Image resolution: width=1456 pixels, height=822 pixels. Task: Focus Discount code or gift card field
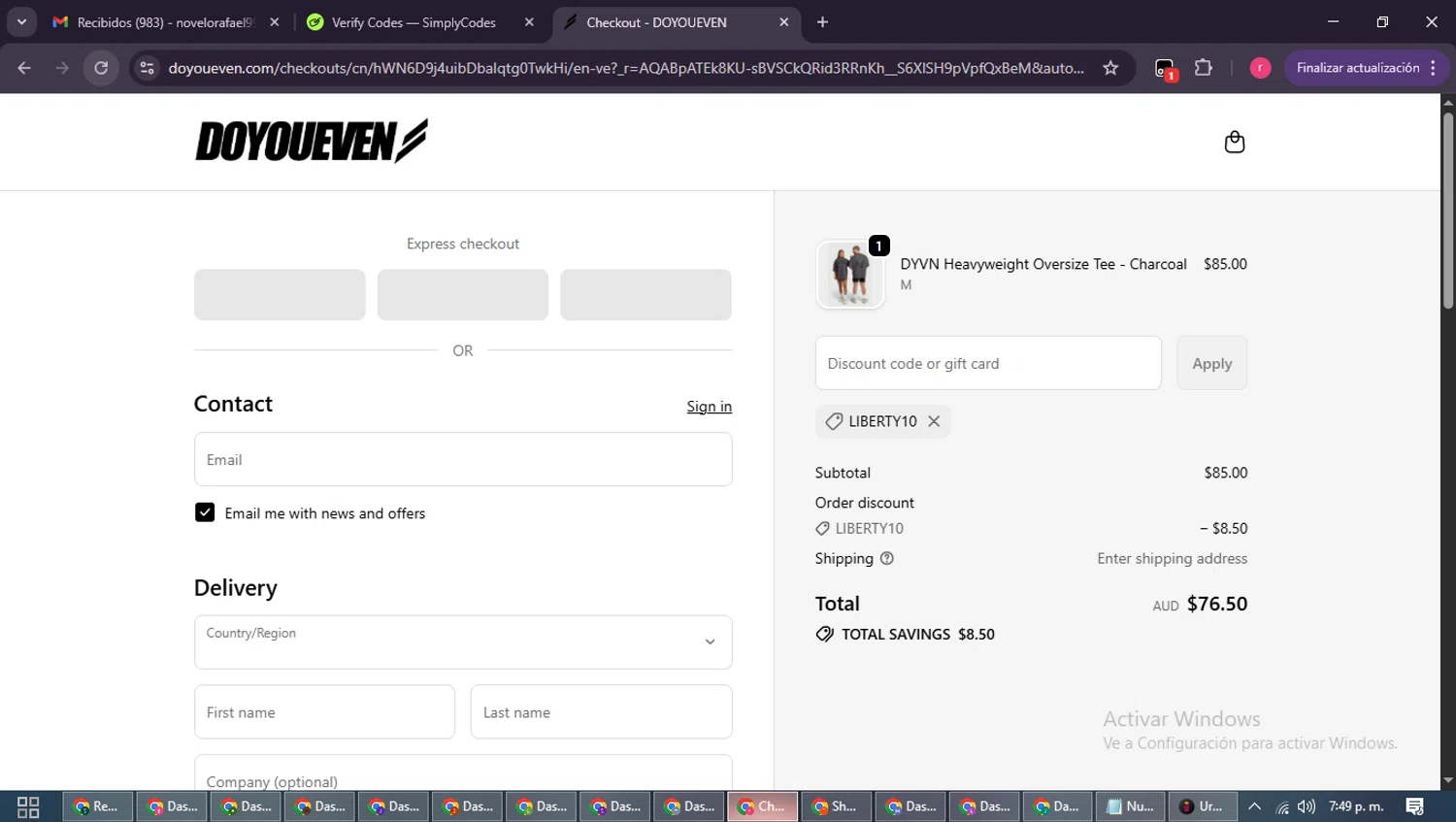pyautogui.click(x=988, y=363)
